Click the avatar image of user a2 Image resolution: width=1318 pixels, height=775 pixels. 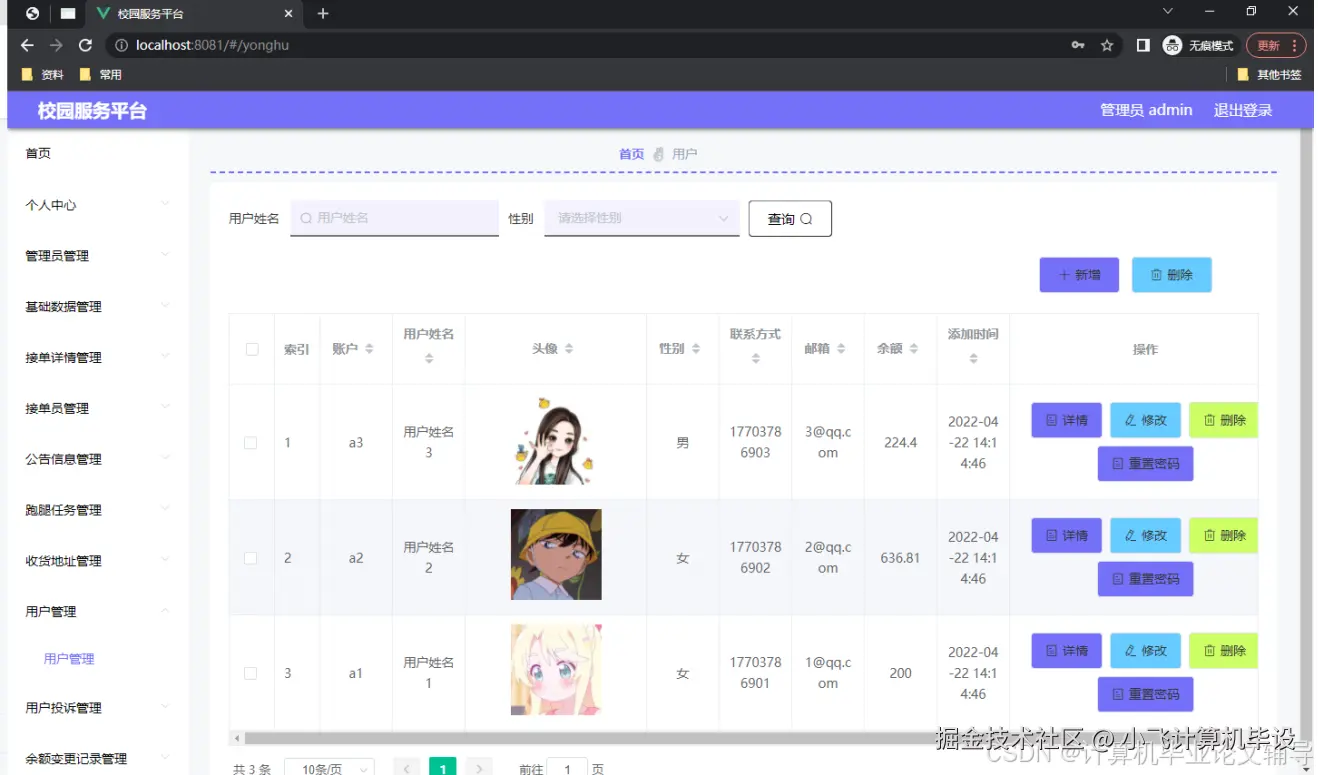click(x=556, y=555)
